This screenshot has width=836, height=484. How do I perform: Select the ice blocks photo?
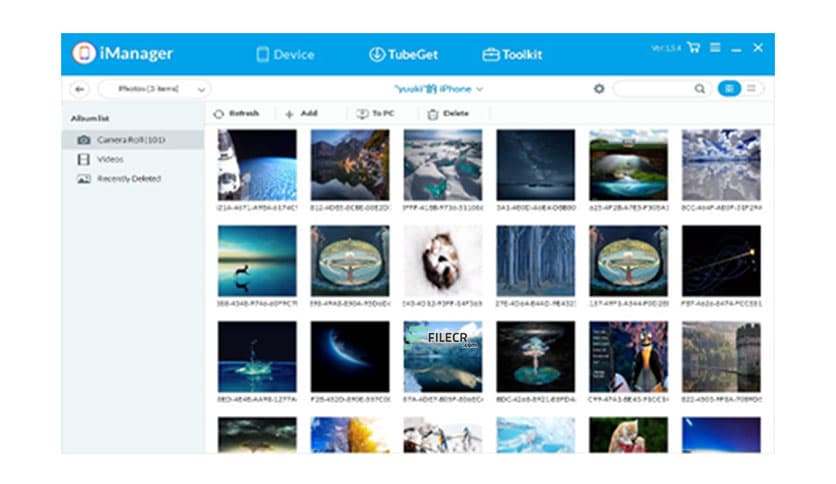point(443,165)
